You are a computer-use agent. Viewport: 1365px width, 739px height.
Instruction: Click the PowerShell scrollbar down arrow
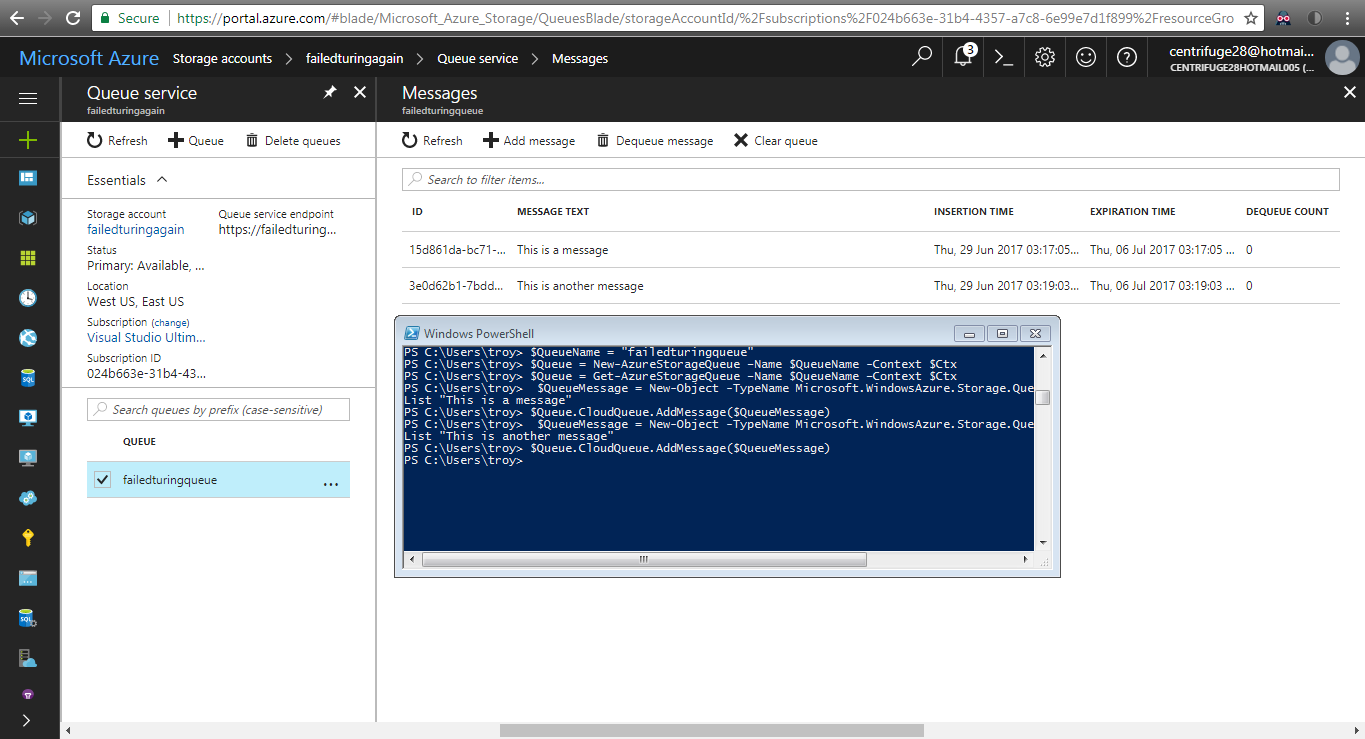1043,543
